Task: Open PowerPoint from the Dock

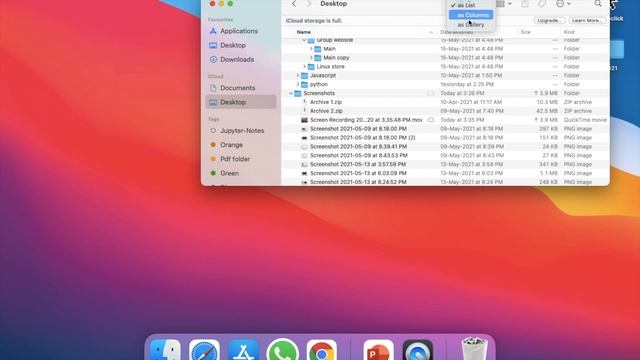Action: pos(378,351)
